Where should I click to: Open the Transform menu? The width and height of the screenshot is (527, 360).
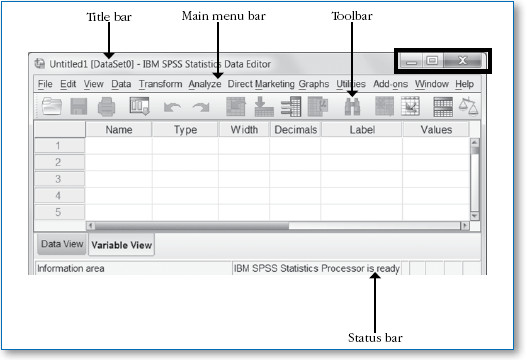pyautogui.click(x=160, y=84)
